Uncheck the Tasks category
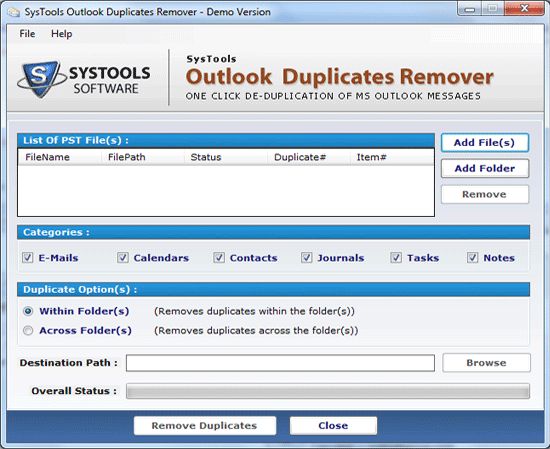550x449 pixels. point(396,258)
